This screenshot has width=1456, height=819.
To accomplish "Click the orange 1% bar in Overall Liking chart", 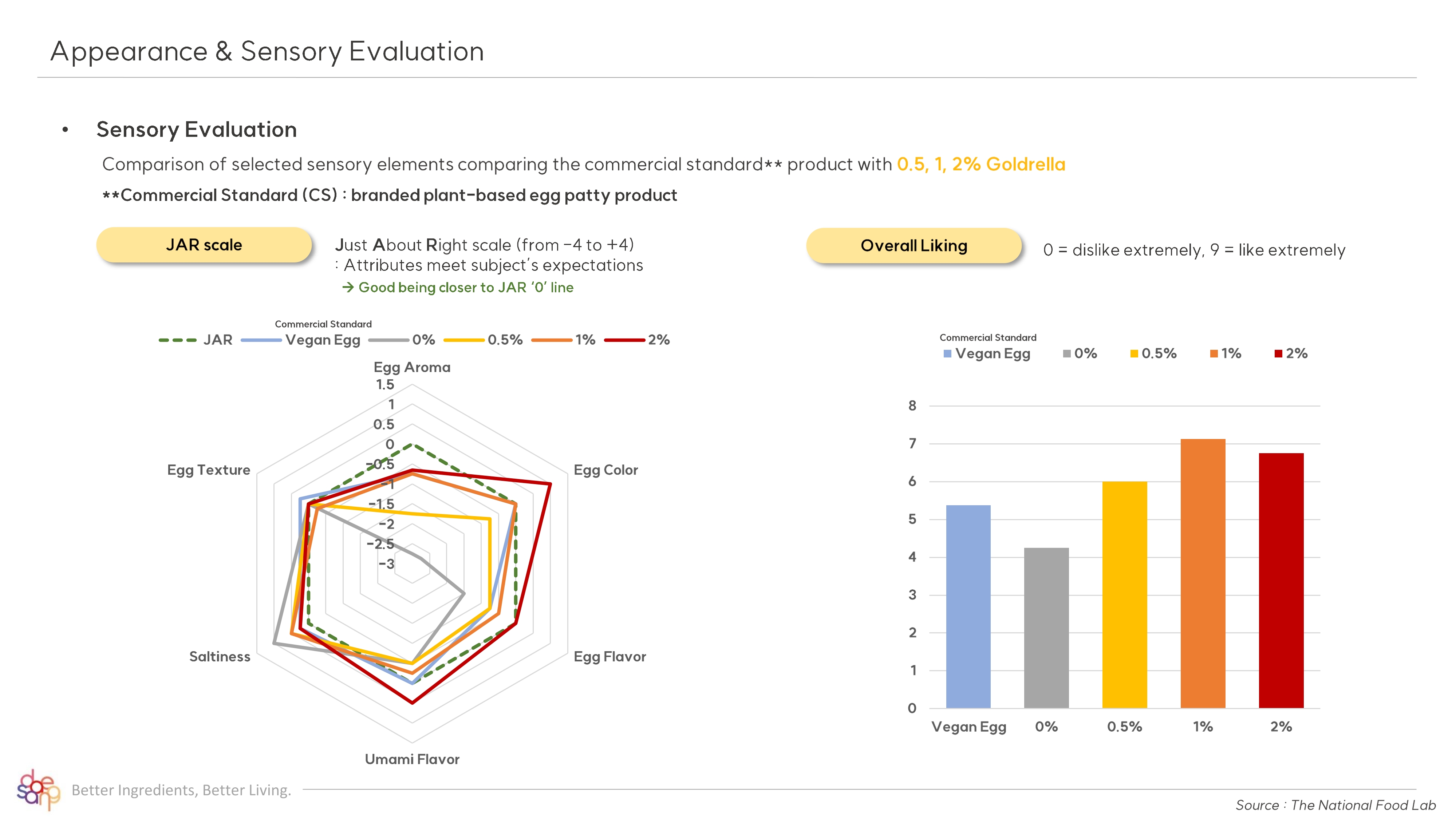I will click(x=1202, y=573).
